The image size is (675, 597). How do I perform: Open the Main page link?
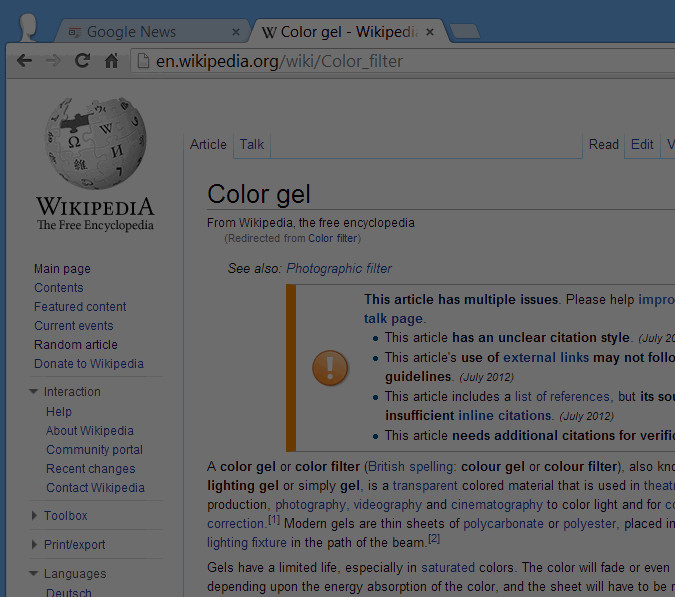point(62,269)
